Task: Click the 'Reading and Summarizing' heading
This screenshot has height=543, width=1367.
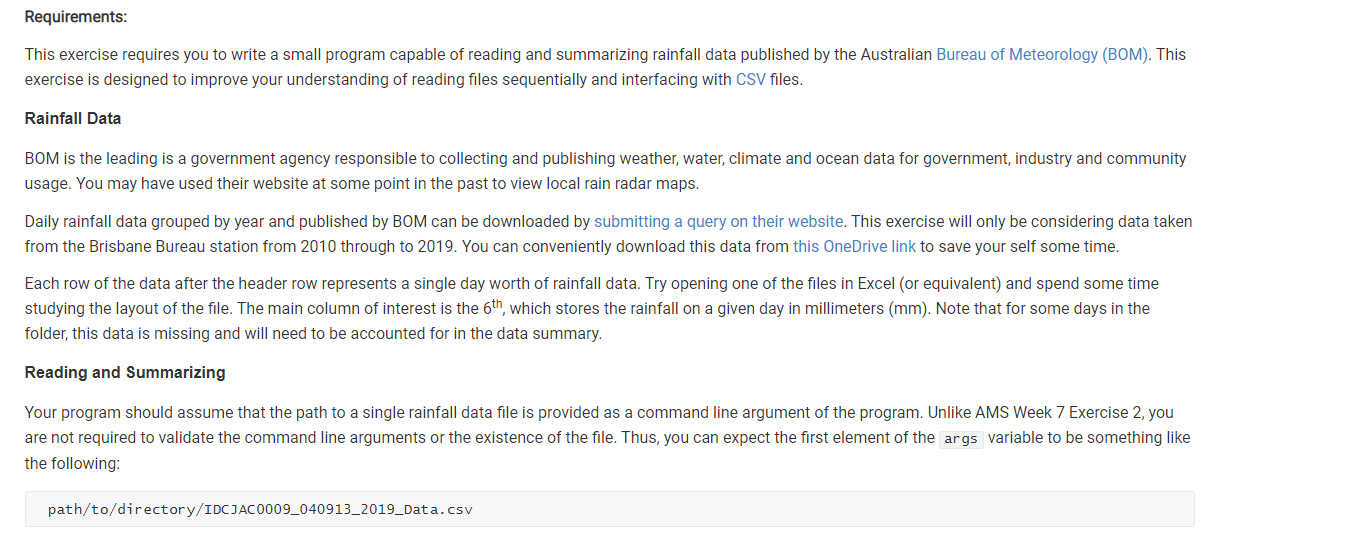Action: click(x=125, y=372)
